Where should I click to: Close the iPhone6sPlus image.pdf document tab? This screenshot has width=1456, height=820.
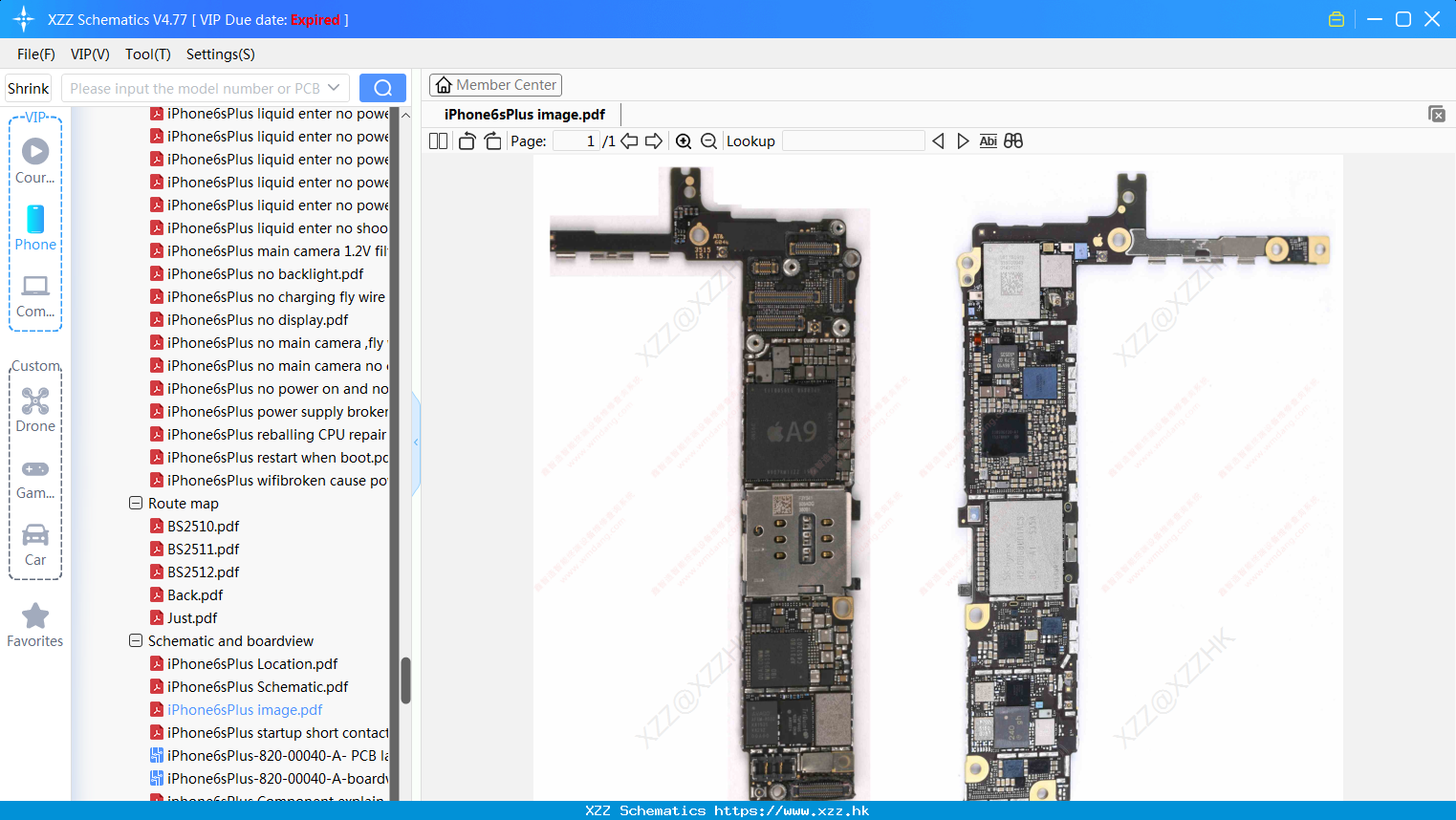(x=1437, y=114)
